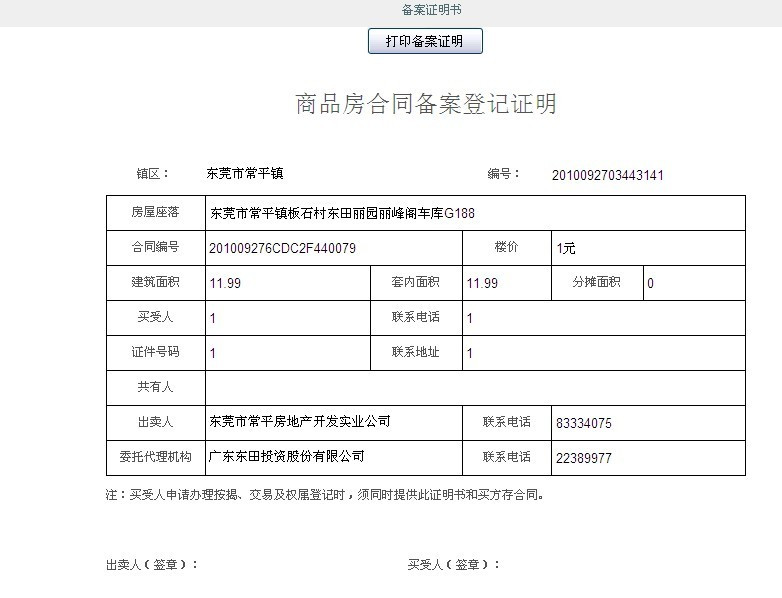This screenshot has width=782, height=598.
Task: Select the 套内面积 value 11.99
Action: coord(482,283)
